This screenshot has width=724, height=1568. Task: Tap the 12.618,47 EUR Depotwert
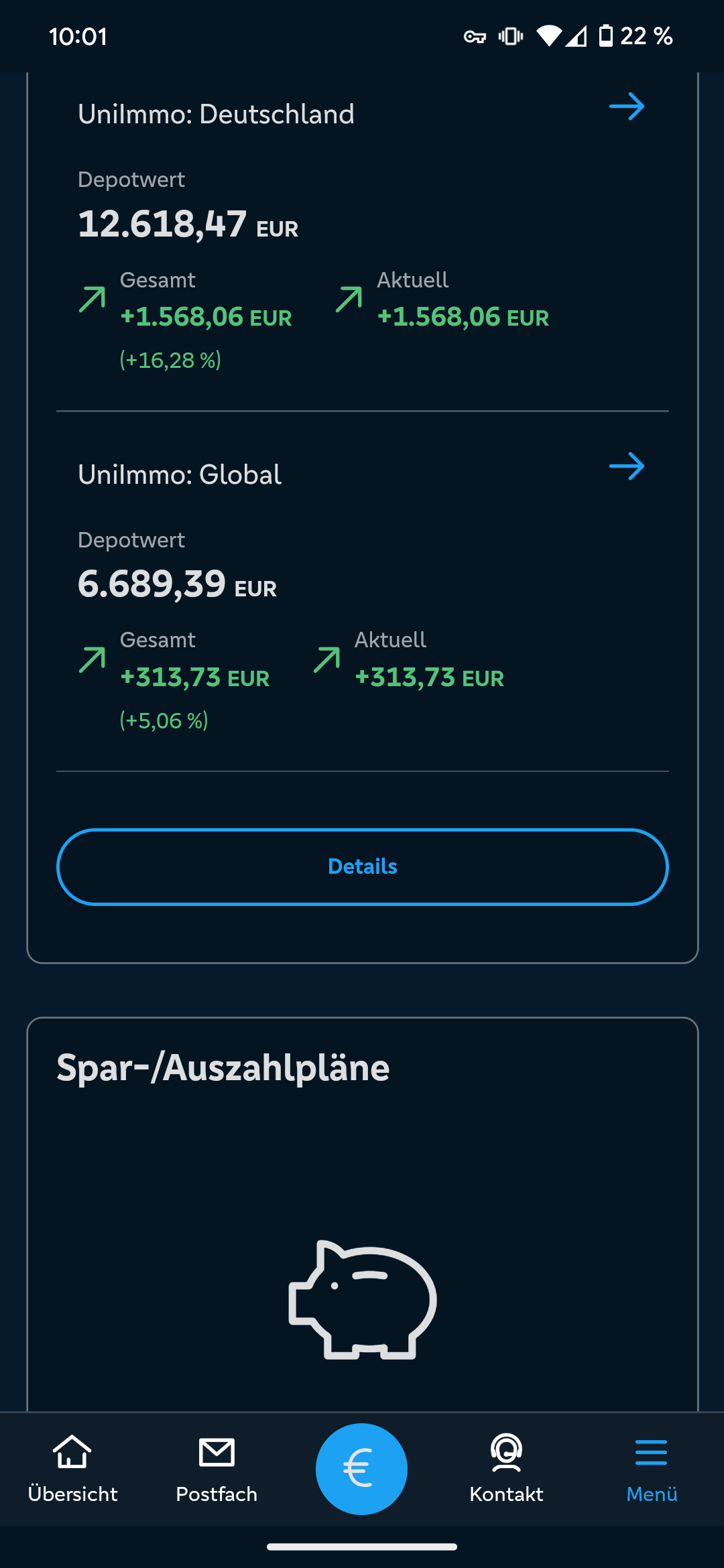click(188, 224)
